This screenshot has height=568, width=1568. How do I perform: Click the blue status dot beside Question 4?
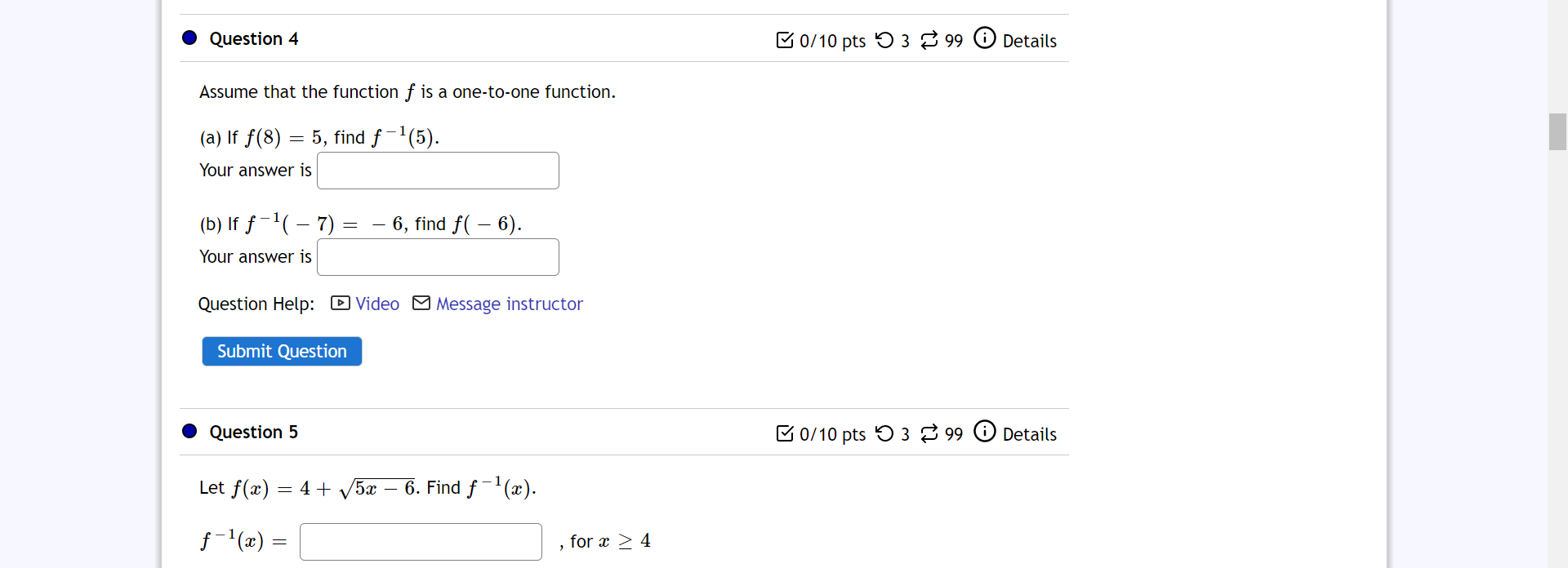pos(189,38)
